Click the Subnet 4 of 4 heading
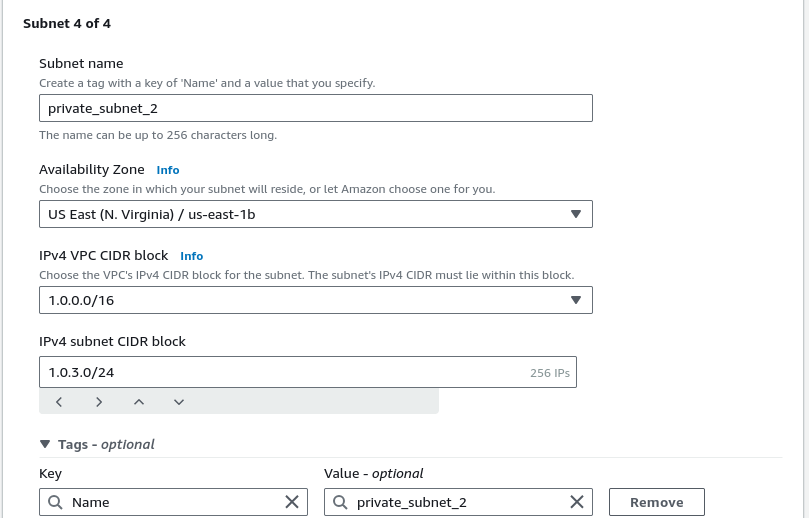The height and width of the screenshot is (518, 809). point(67,23)
